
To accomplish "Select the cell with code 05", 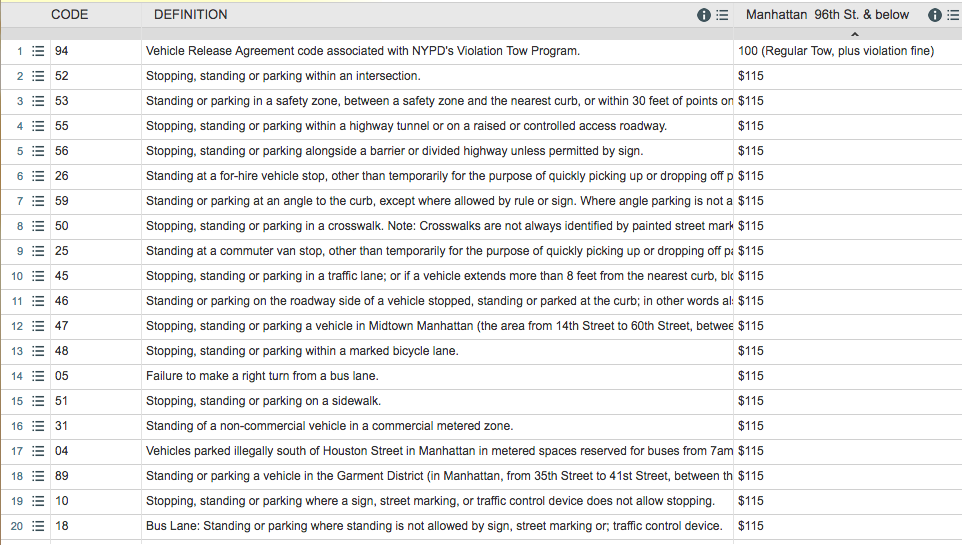I will coord(96,376).
